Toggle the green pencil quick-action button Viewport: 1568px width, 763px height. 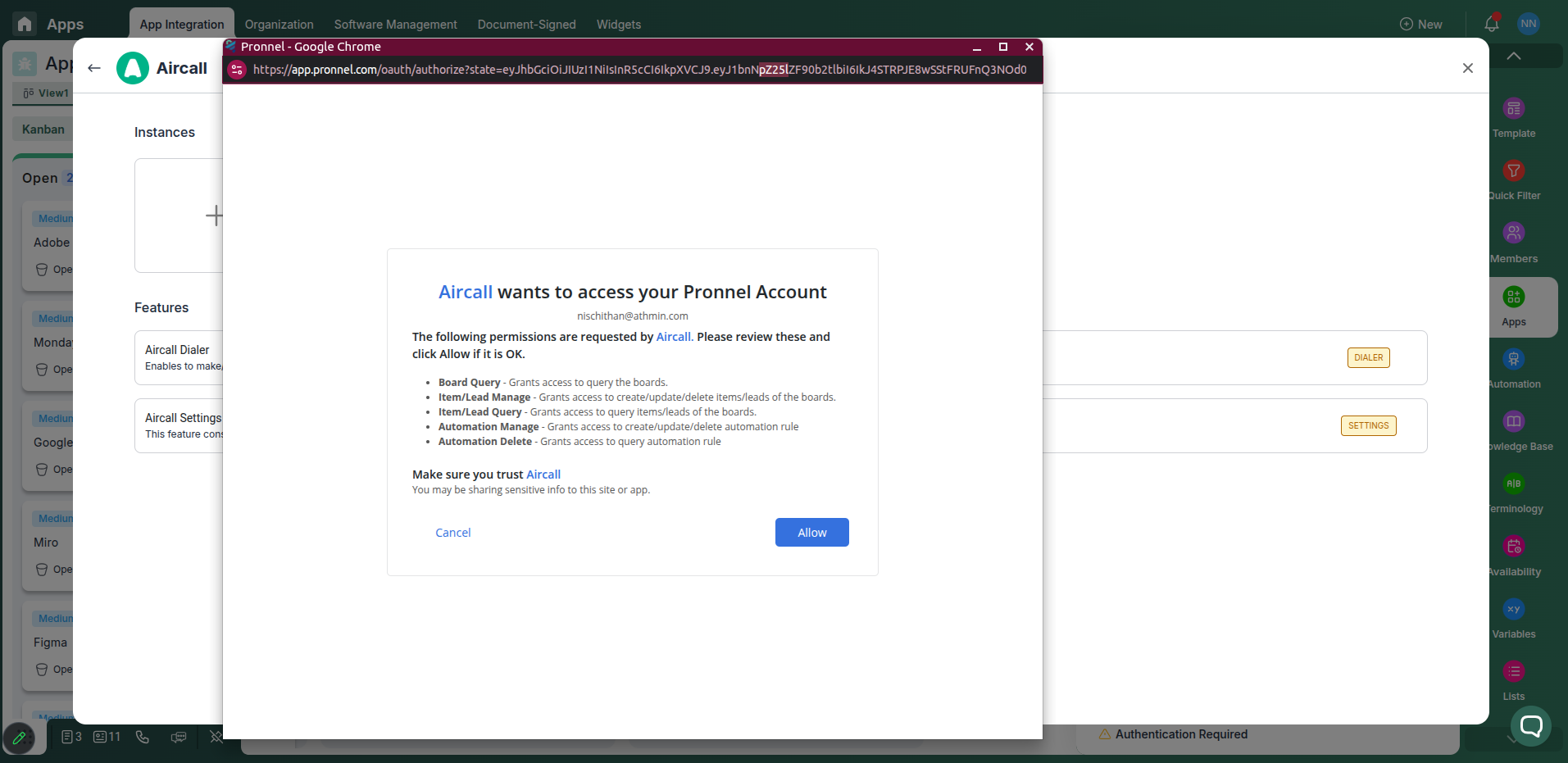20,737
